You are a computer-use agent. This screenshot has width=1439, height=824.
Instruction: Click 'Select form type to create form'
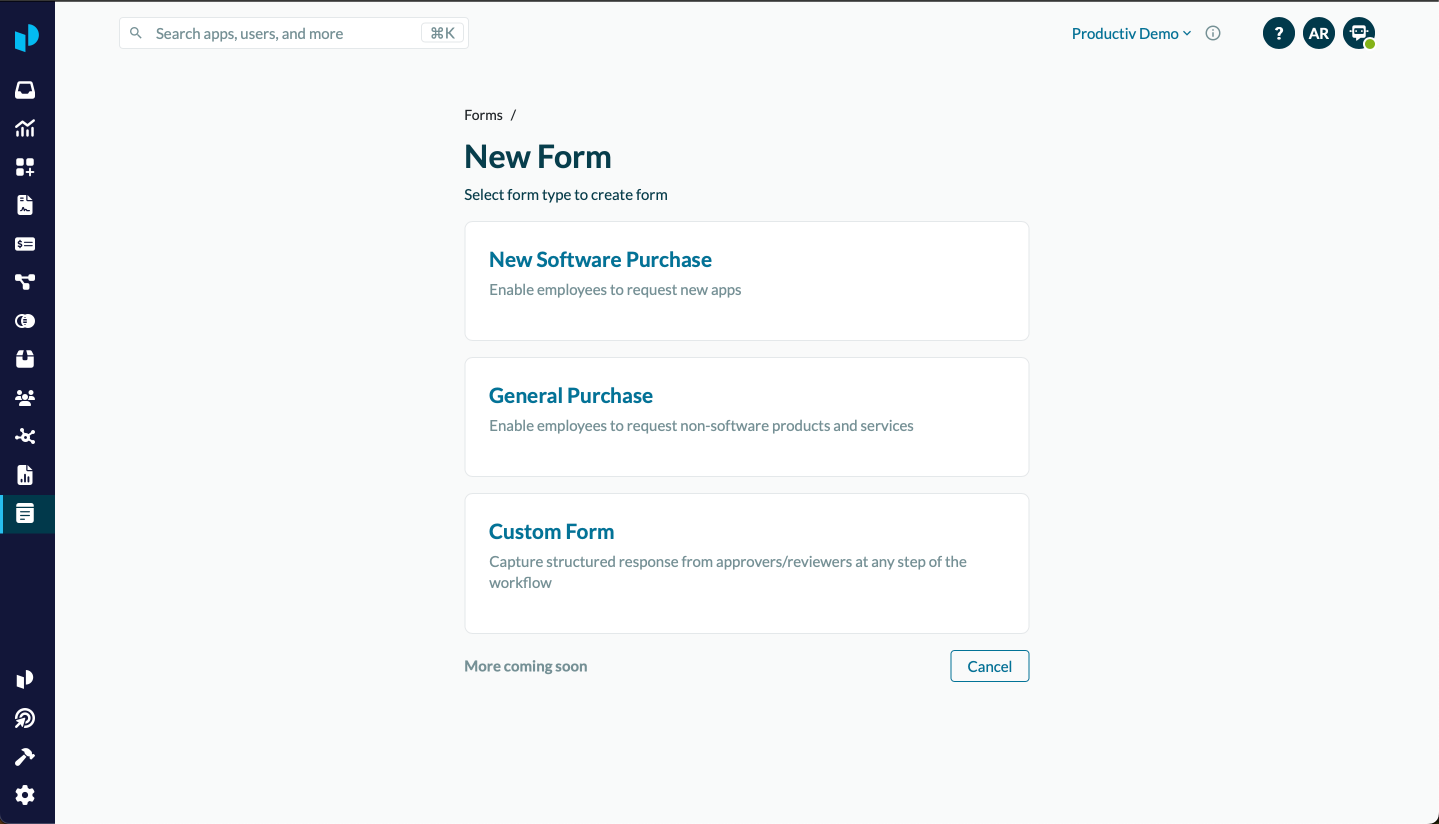[566, 195]
